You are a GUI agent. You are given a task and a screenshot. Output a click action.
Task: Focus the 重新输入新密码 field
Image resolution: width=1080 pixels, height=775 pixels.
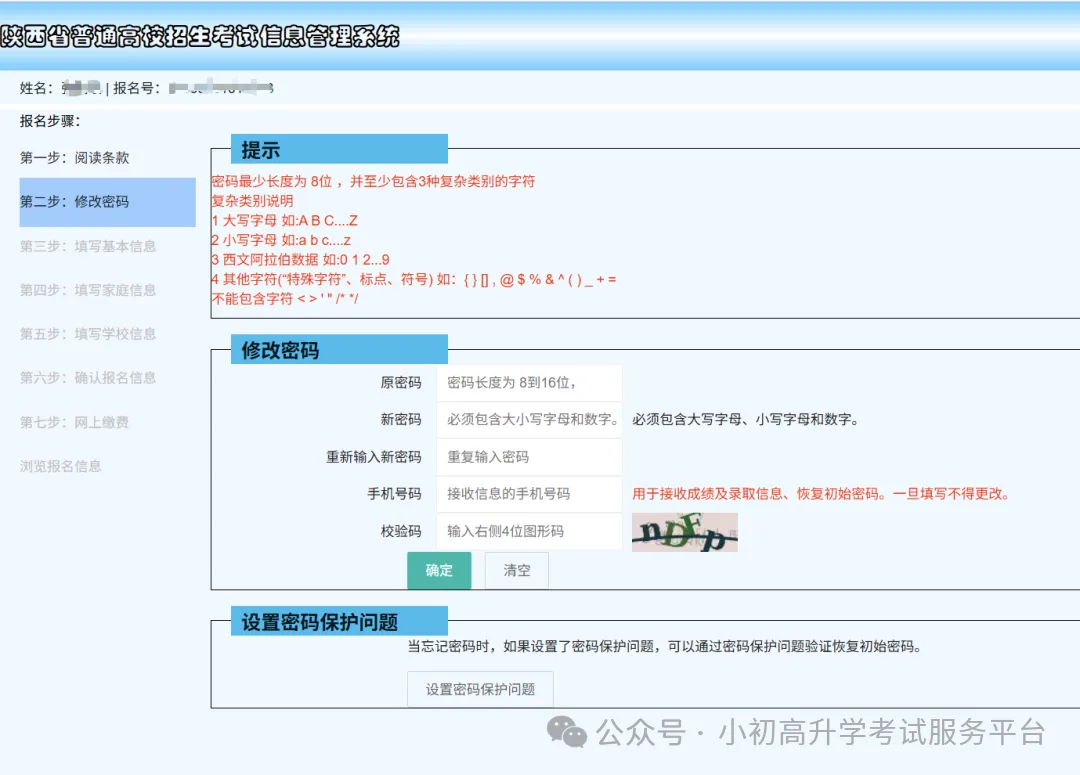click(529, 457)
